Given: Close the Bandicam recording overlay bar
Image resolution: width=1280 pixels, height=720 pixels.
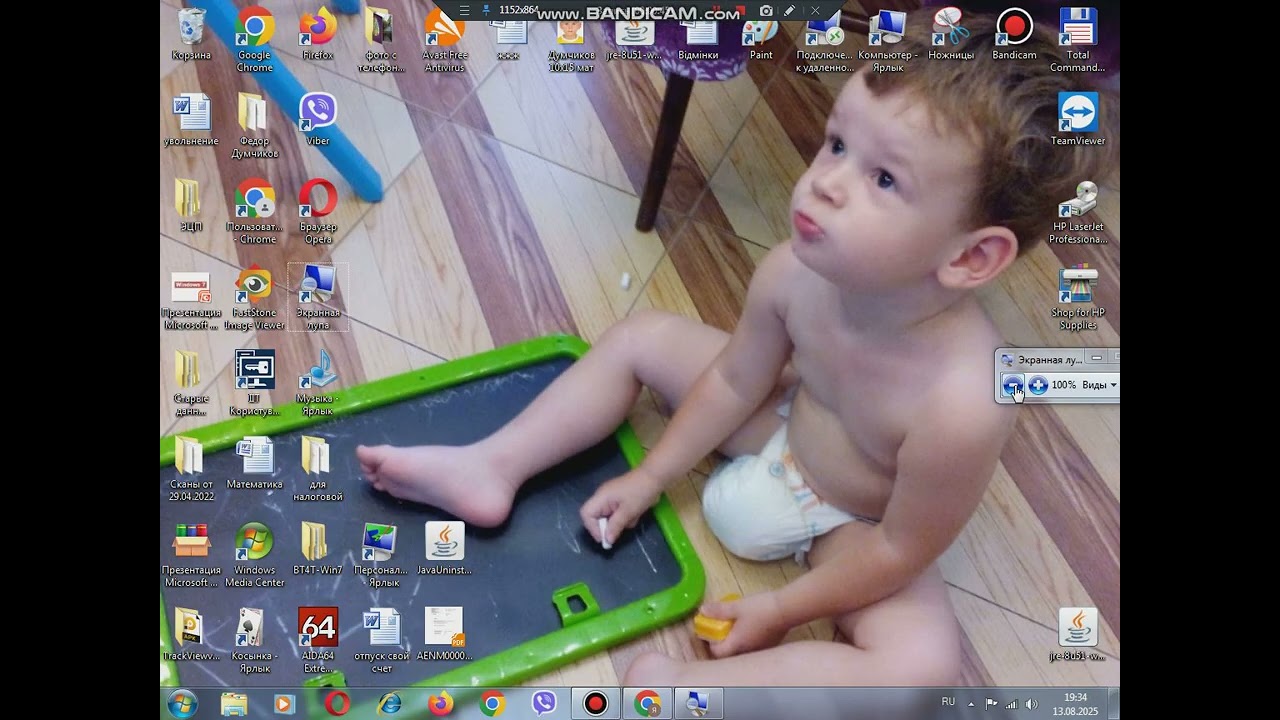Looking at the screenshot, I should pyautogui.click(x=815, y=10).
